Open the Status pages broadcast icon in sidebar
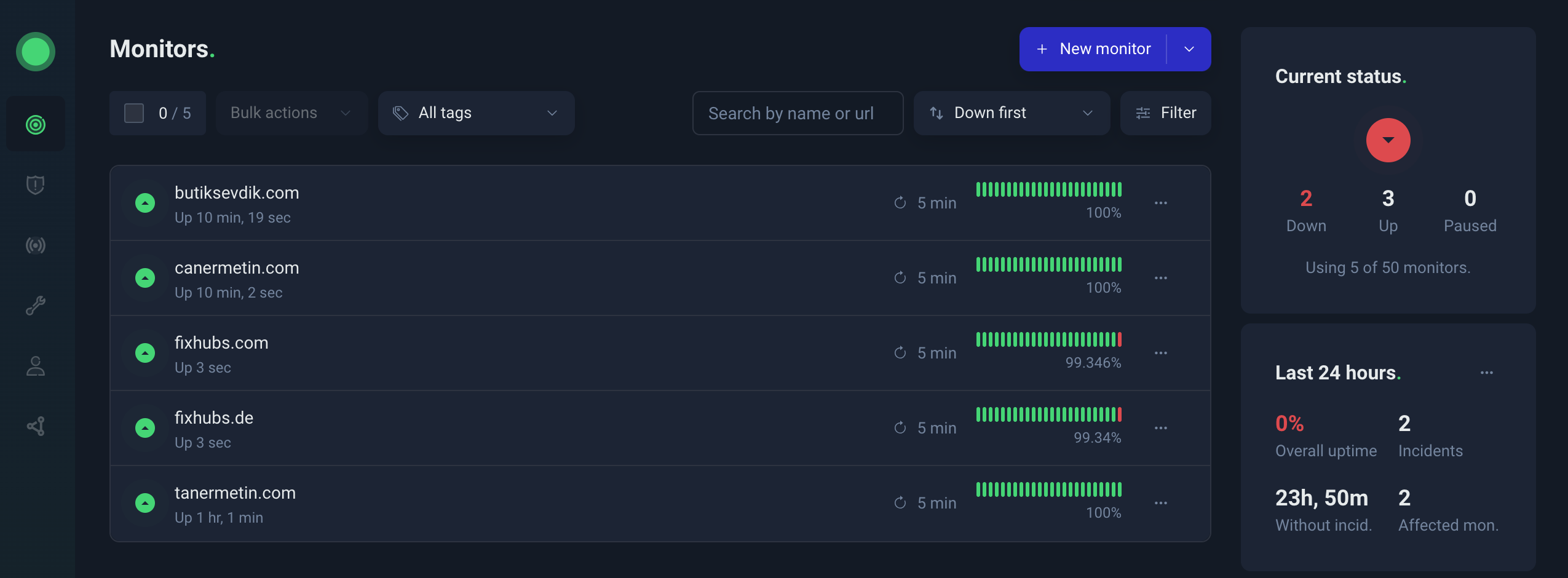This screenshot has width=1568, height=578. click(x=36, y=245)
